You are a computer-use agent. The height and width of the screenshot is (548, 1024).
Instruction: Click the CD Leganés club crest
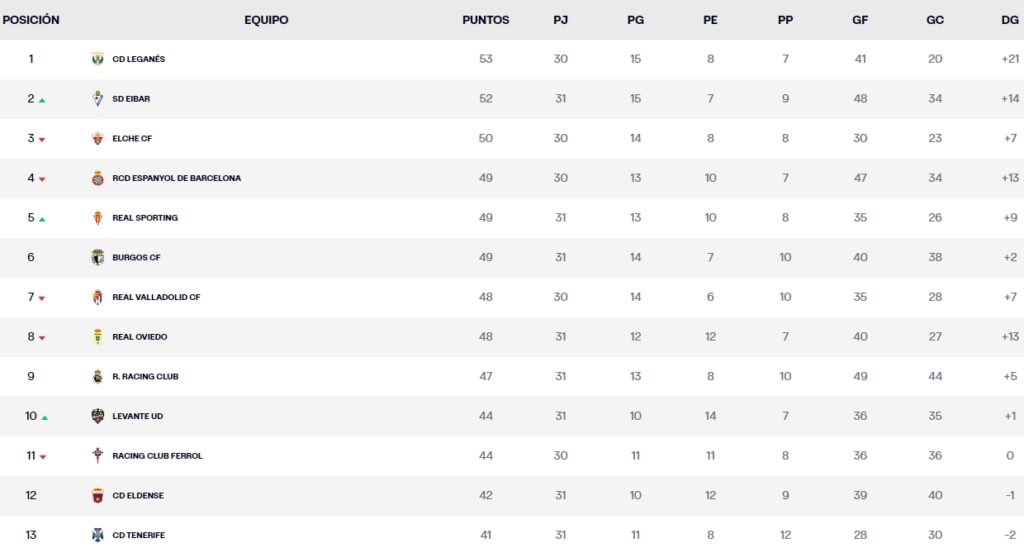pos(98,59)
